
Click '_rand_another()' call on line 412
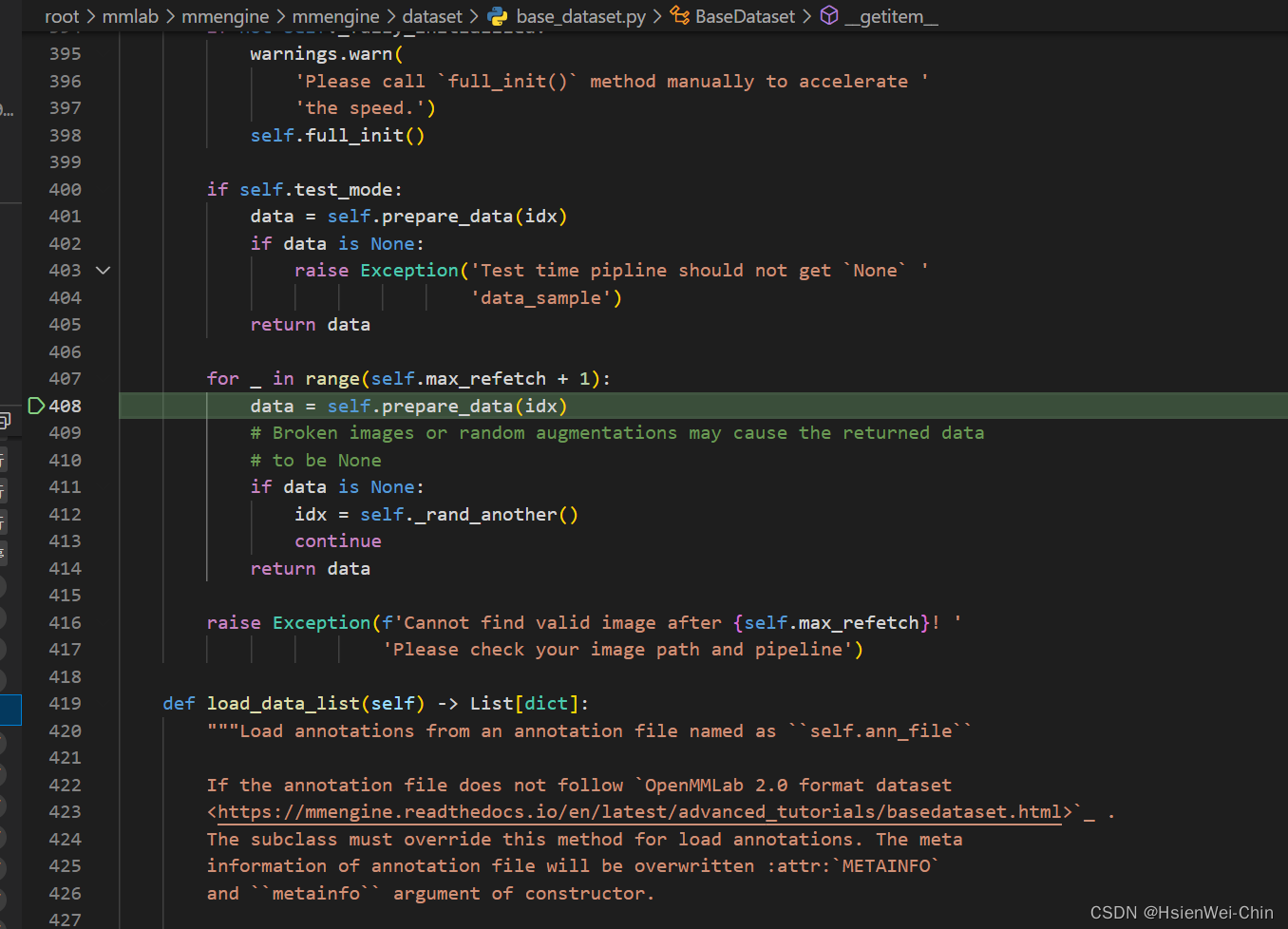point(496,515)
